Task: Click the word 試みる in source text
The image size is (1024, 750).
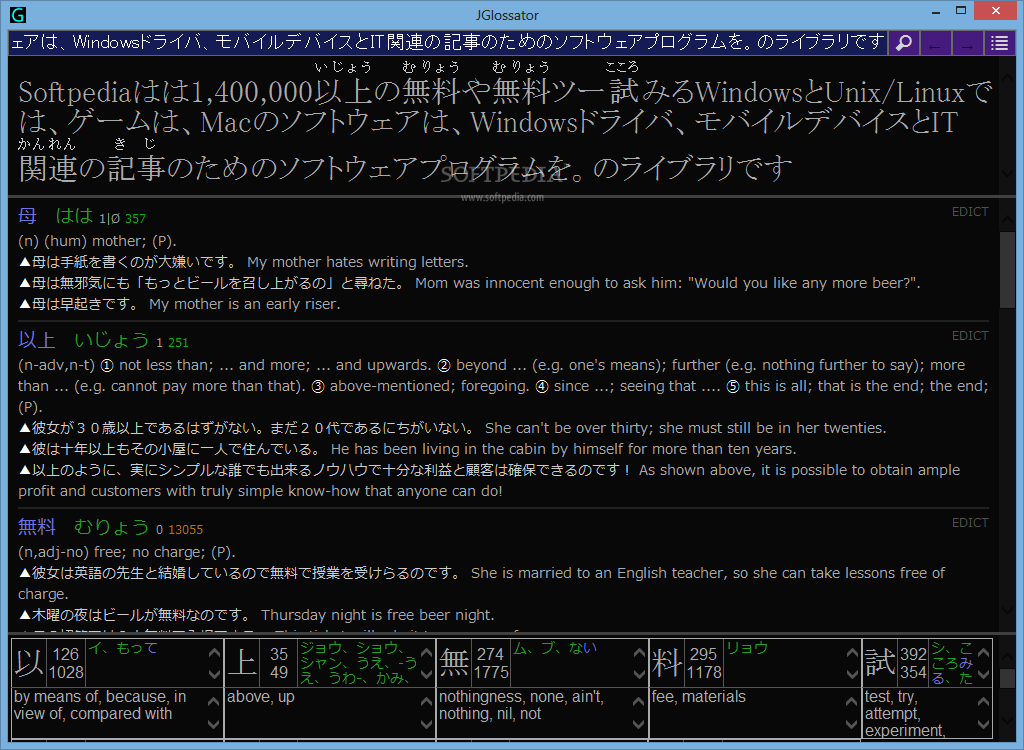Action: [x=652, y=92]
